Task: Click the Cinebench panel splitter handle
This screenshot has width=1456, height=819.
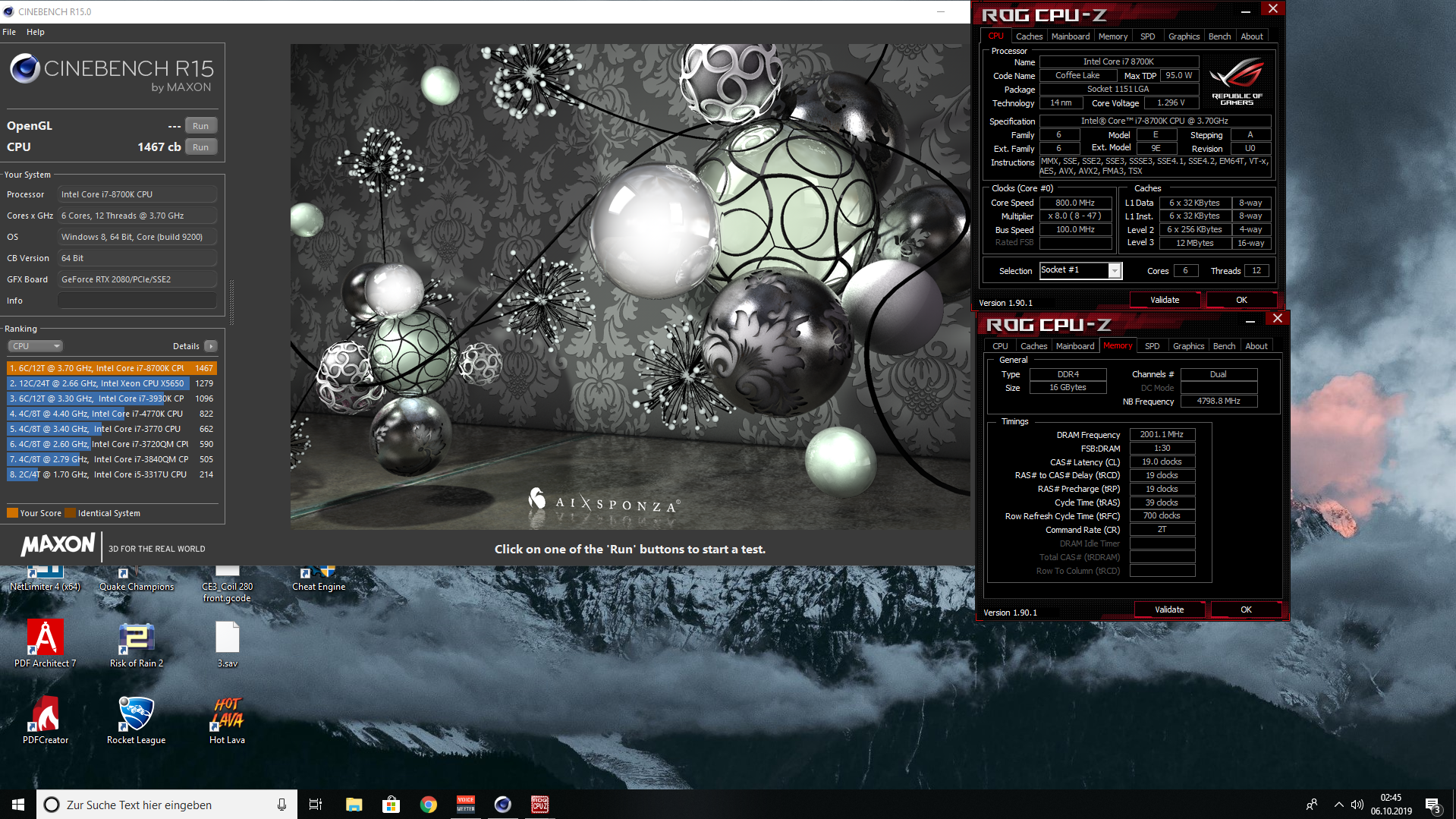Action: (x=231, y=302)
